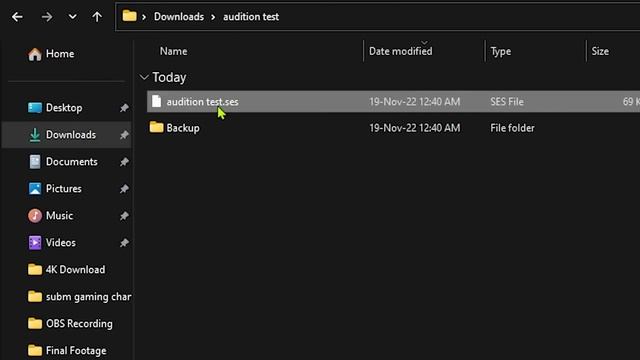640x360 pixels.
Task: Go back with the left arrow
Action: tap(17, 17)
